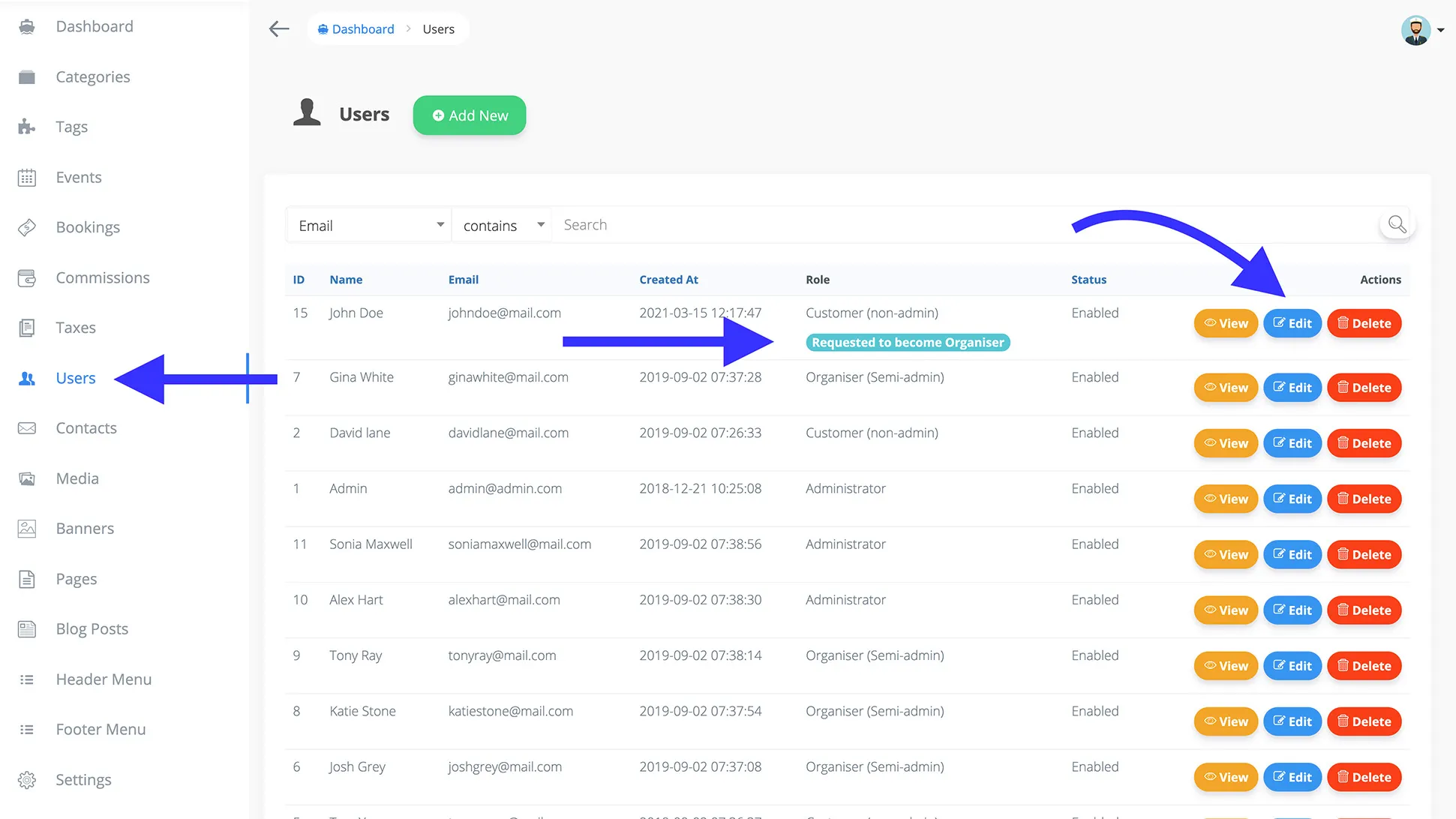Open the 'contains' condition dropdown
The height and width of the screenshot is (819, 1456).
point(502,226)
